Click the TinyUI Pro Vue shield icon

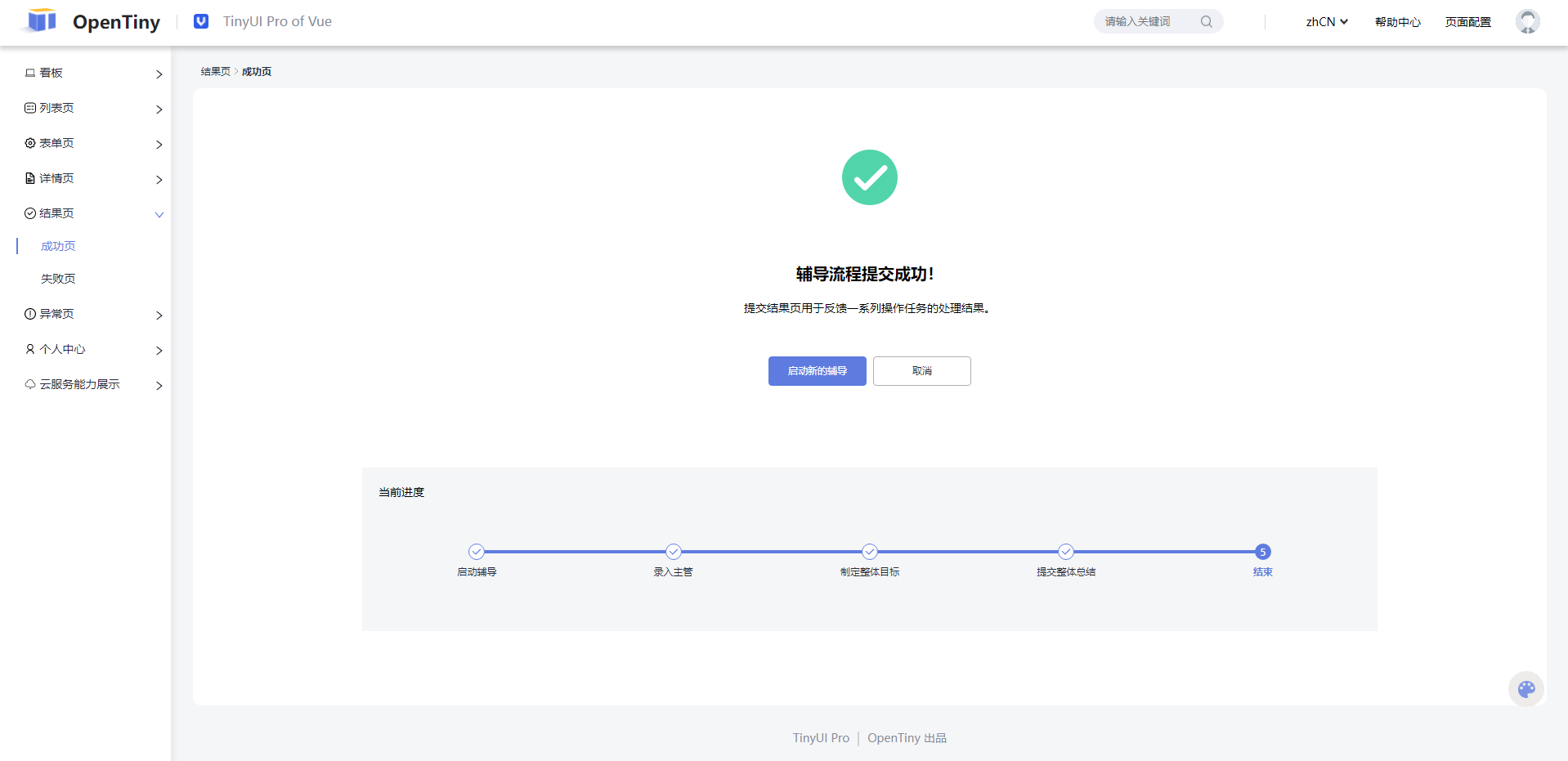[201, 21]
